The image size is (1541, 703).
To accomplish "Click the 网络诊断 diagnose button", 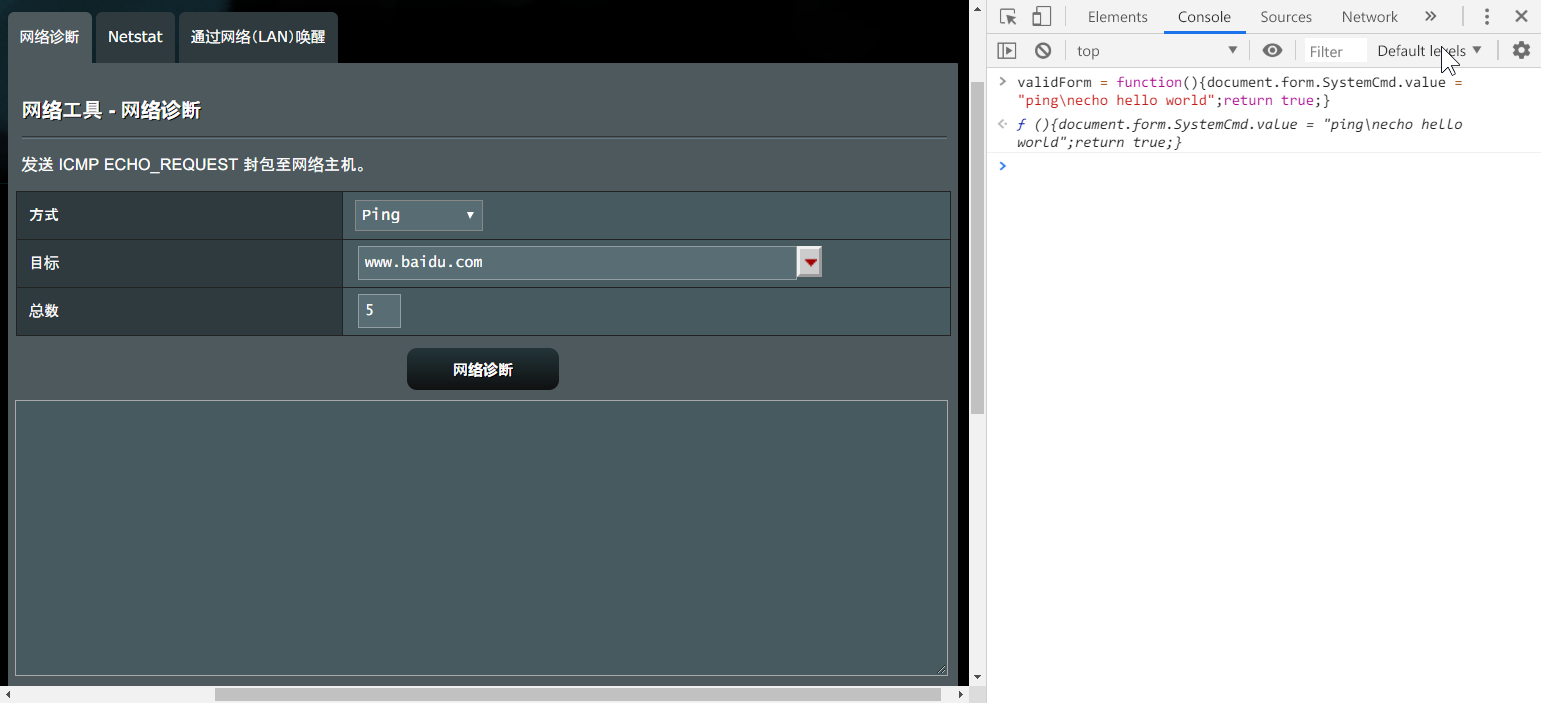I will [x=482, y=370].
